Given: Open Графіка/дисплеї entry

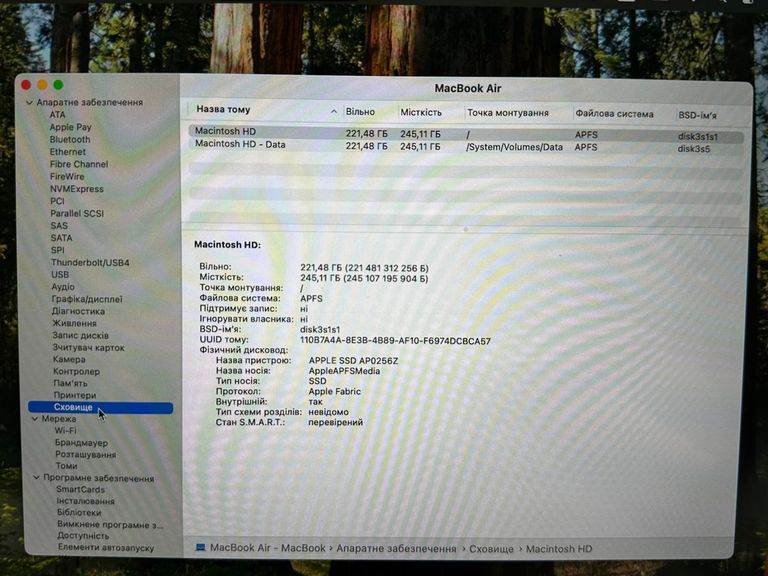Looking at the screenshot, I should point(87,299).
